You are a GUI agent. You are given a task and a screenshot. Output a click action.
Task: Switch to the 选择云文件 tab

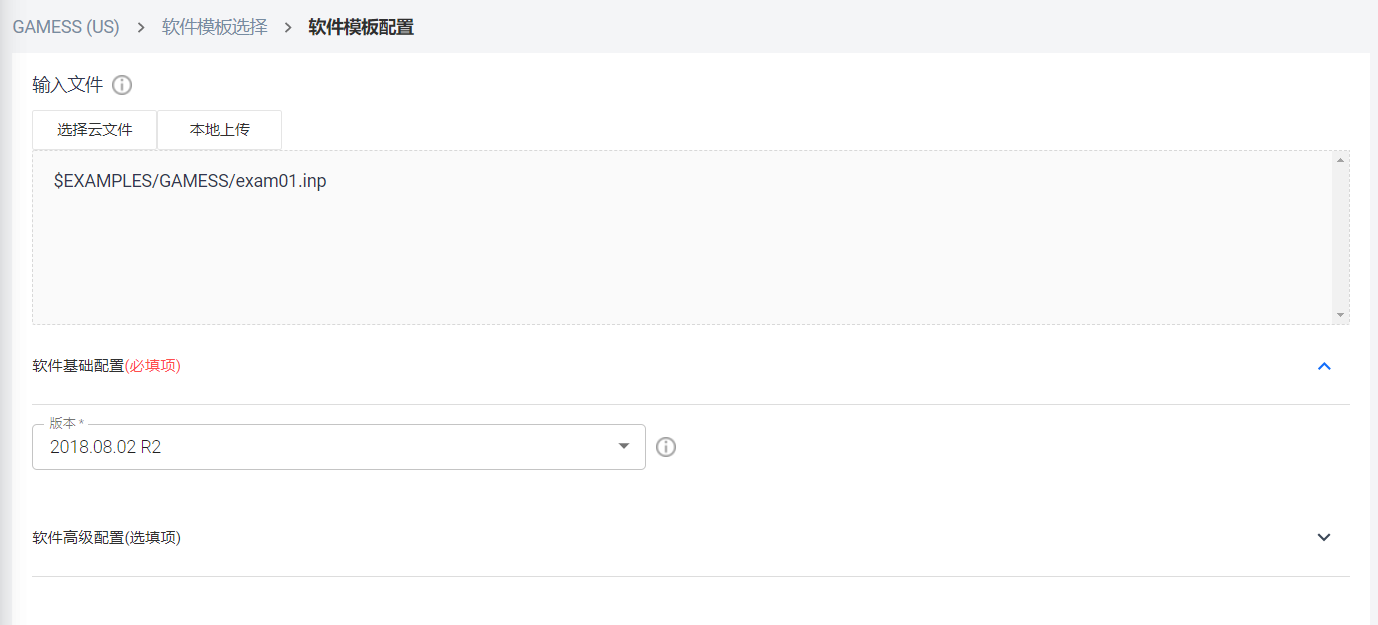pyautogui.click(x=95, y=130)
